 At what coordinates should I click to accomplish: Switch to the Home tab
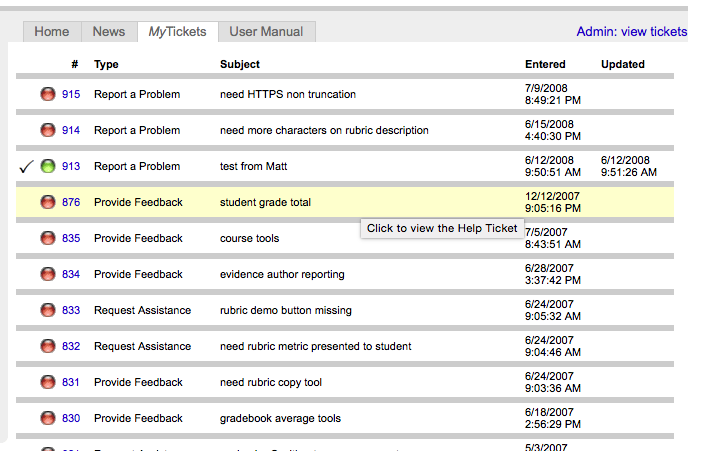click(52, 31)
